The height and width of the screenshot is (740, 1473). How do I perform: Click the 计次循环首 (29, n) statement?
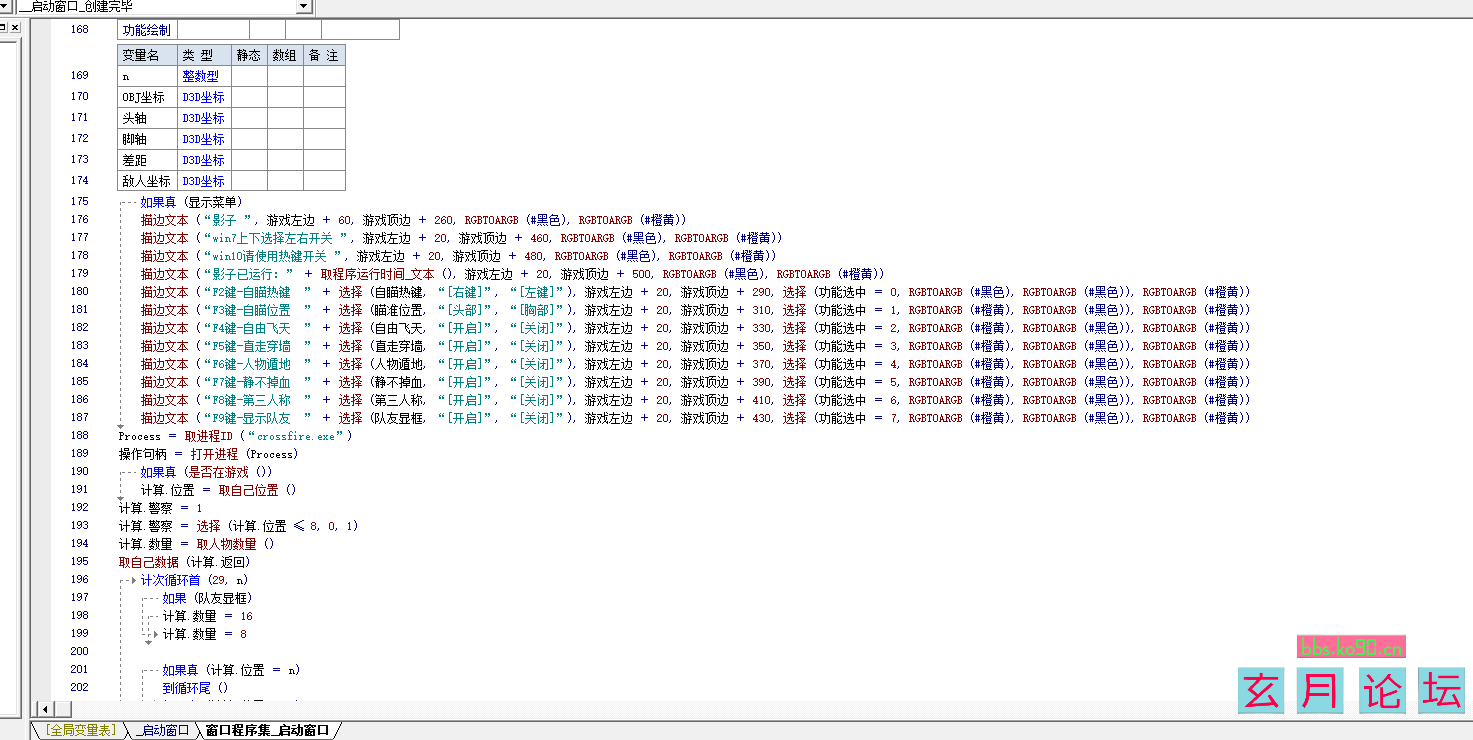click(x=195, y=580)
